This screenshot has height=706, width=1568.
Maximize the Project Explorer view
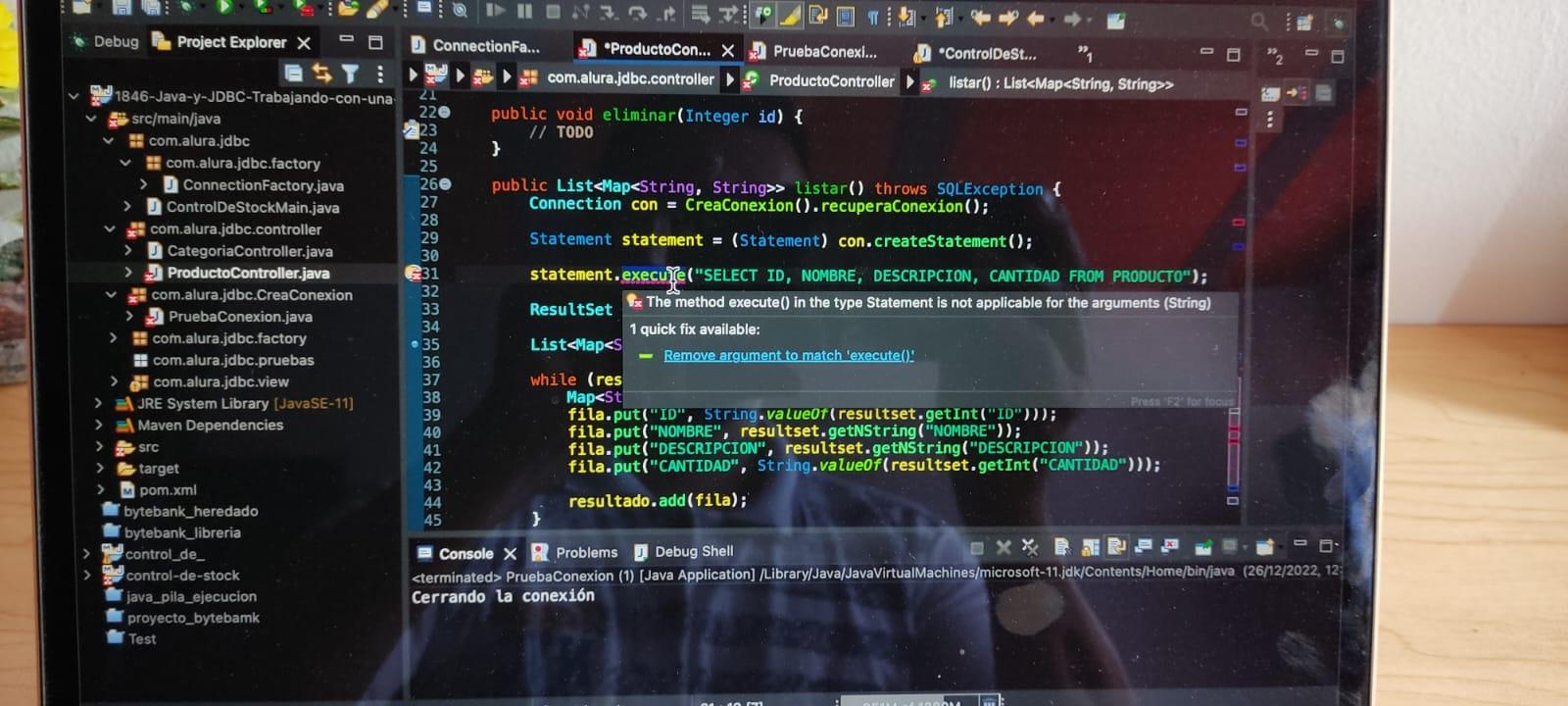click(375, 42)
